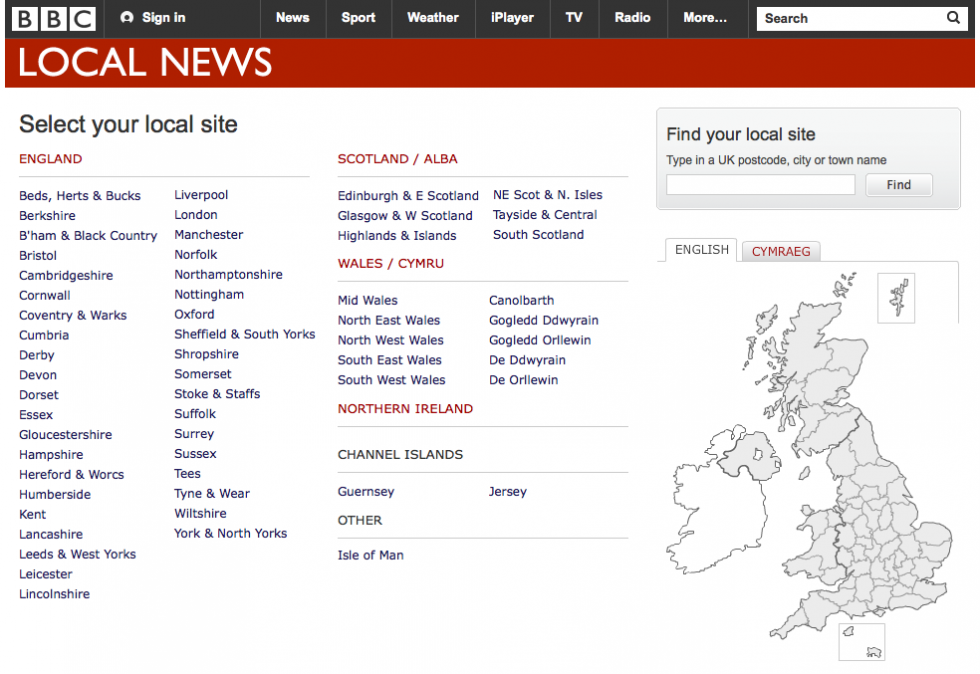This screenshot has height=674, width=980.
Task: Select Lincolnshire
Action: [54, 594]
